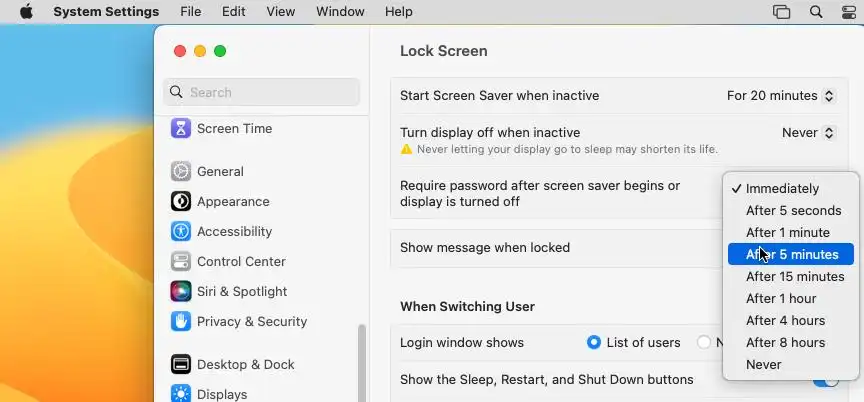
Task: Open Siri & Spotlight icon
Action: pos(181,291)
